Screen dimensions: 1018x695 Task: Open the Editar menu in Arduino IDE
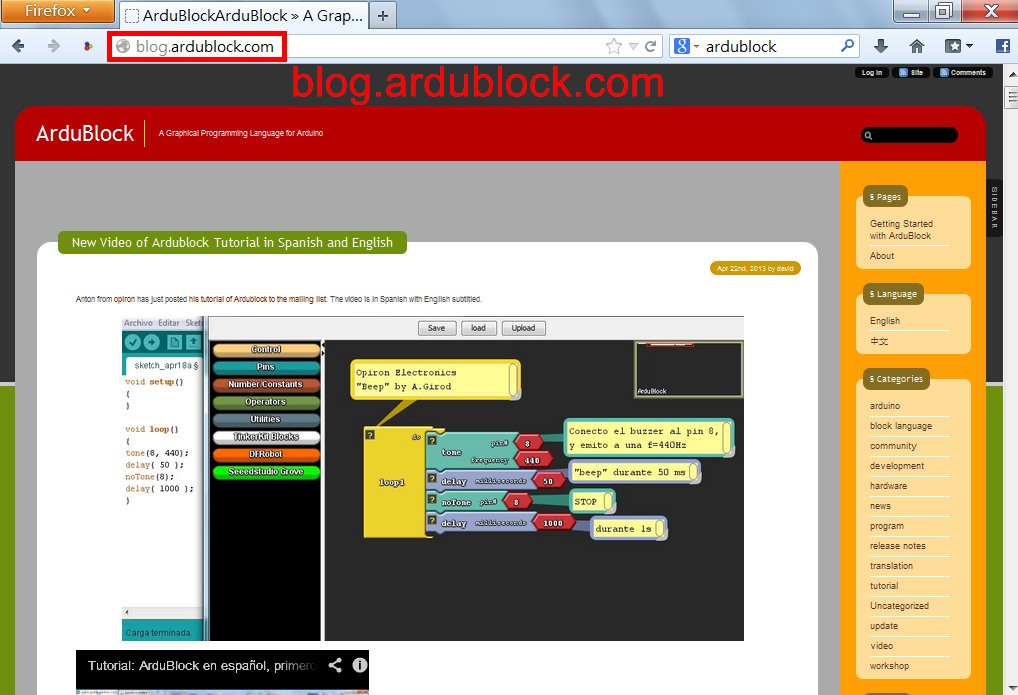(x=169, y=323)
